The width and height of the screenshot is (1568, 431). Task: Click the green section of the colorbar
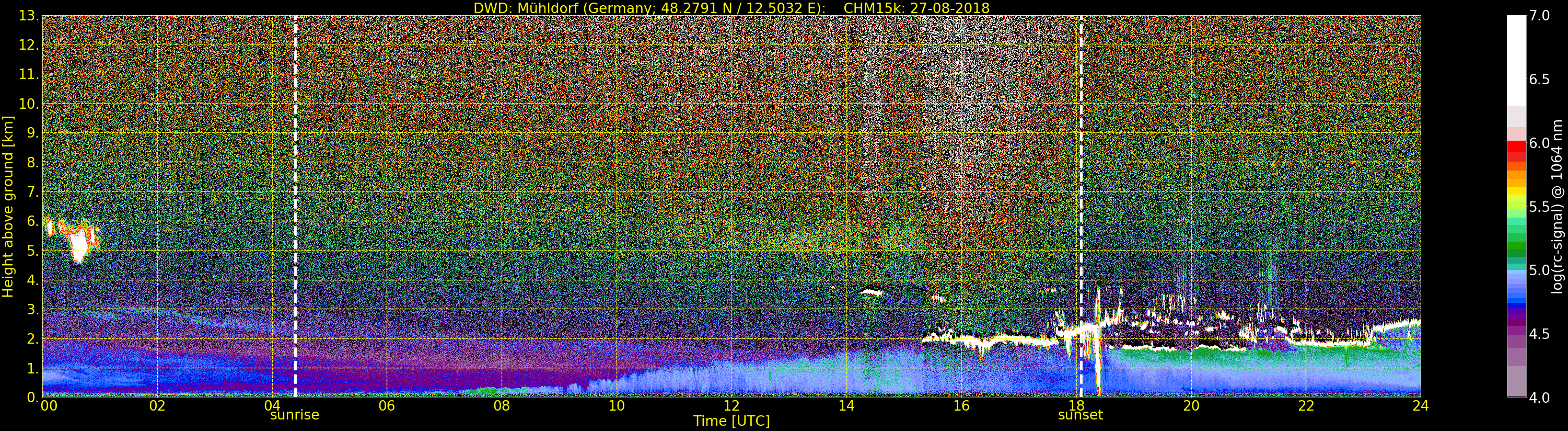coord(1516,241)
